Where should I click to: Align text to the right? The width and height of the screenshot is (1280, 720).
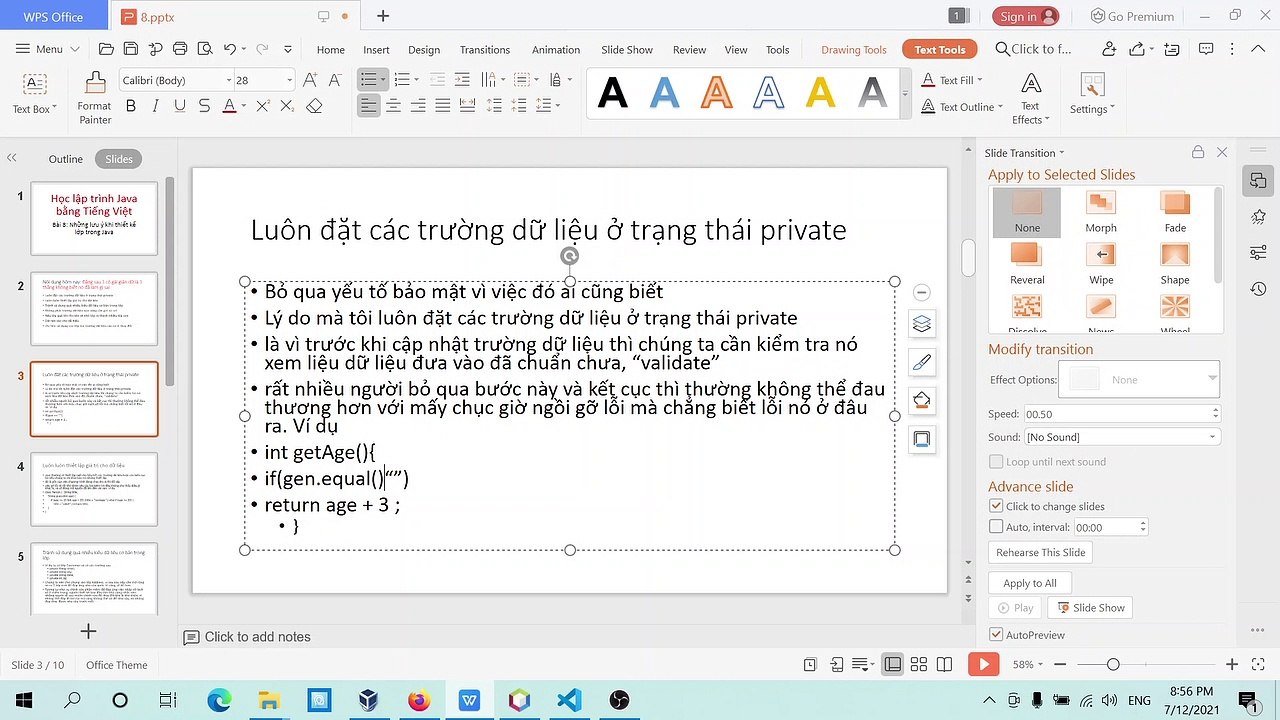click(x=418, y=106)
